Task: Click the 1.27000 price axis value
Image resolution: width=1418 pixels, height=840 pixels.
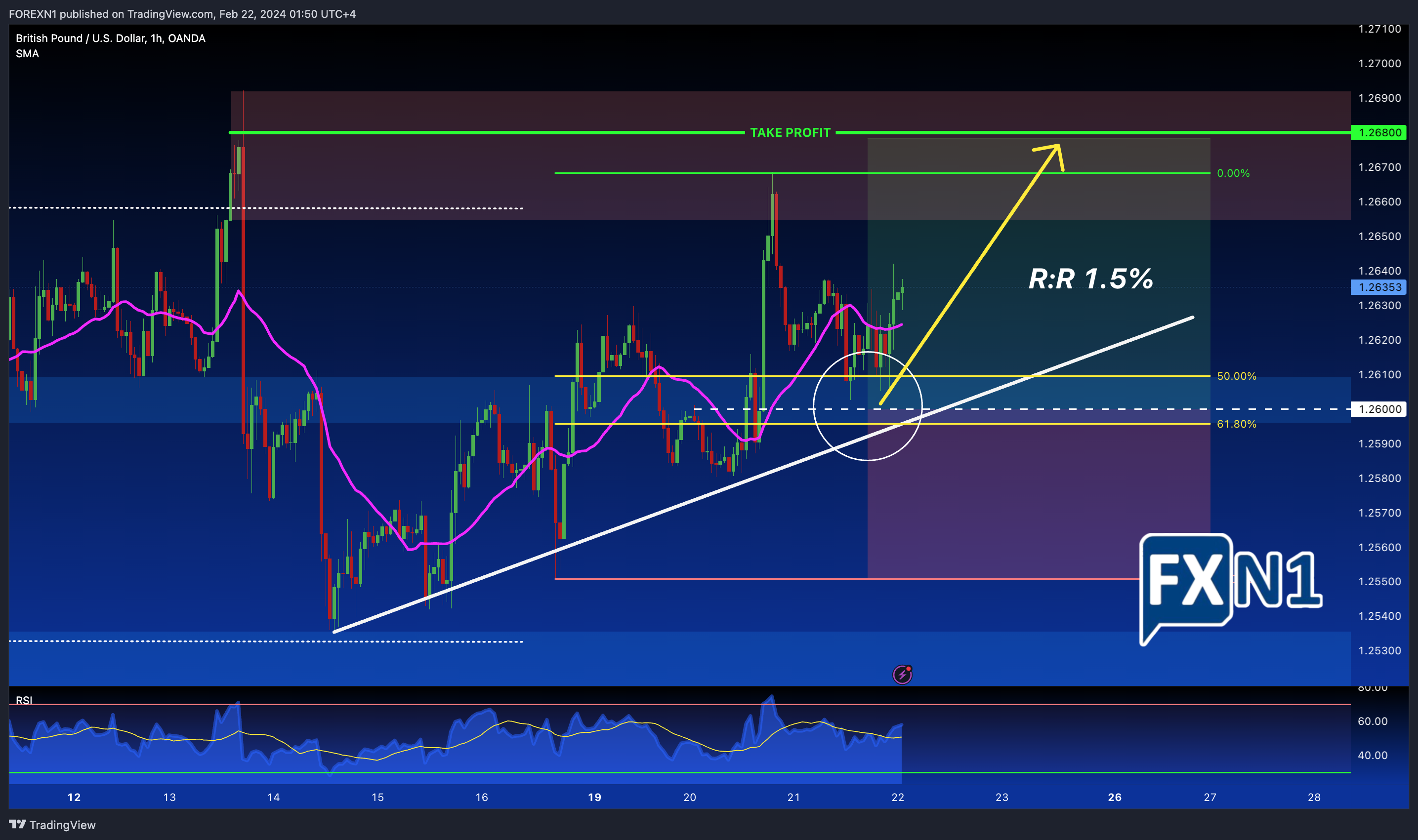Action: coord(1379,63)
